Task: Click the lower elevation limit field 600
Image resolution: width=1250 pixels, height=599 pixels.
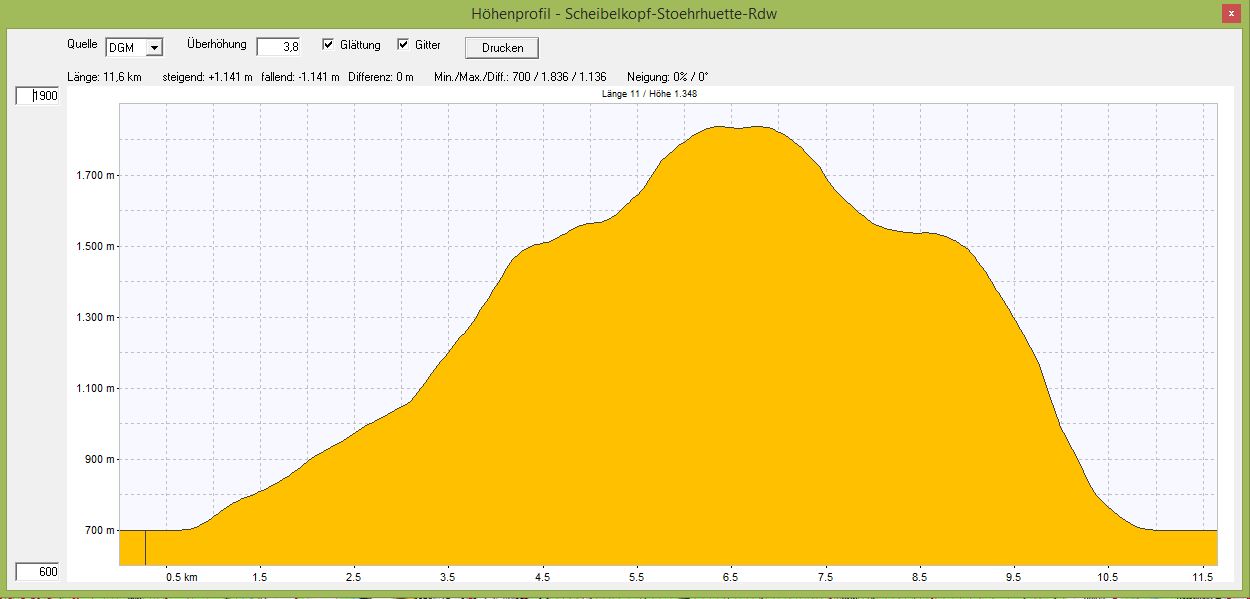Action: (37, 572)
